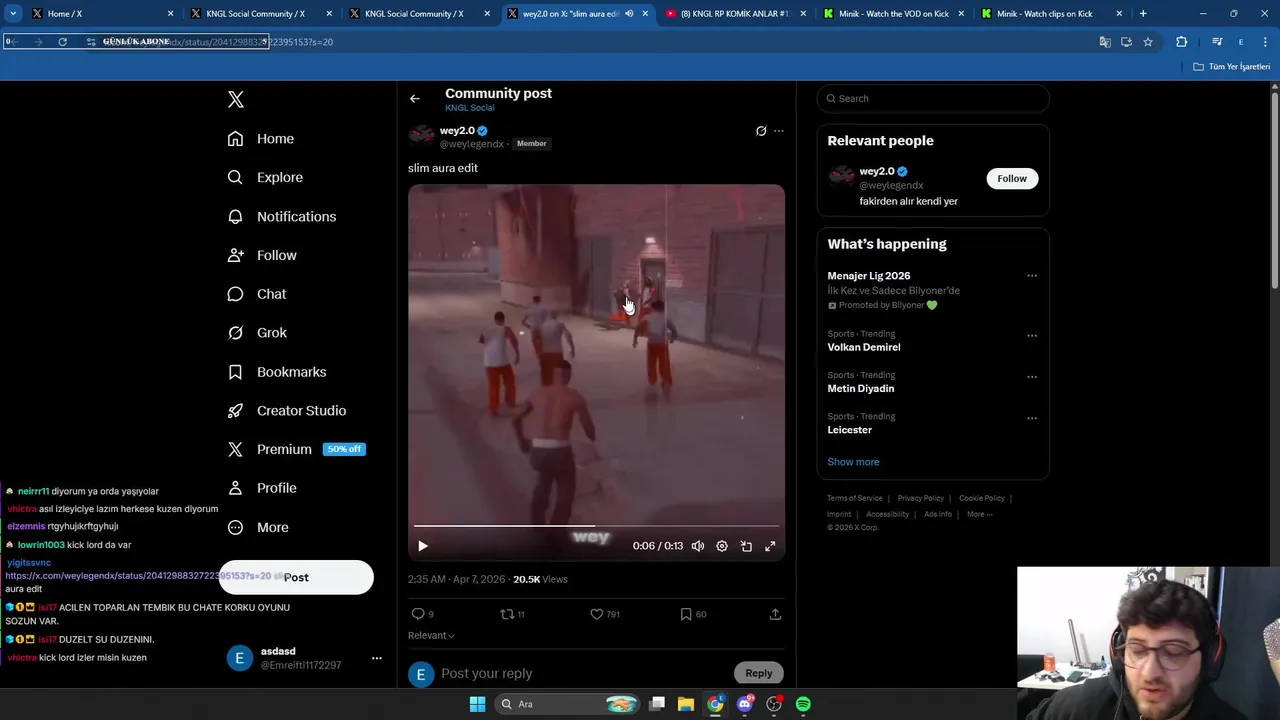Launch Grok from the sidebar
This screenshot has width=1280, height=720.
coord(257,333)
